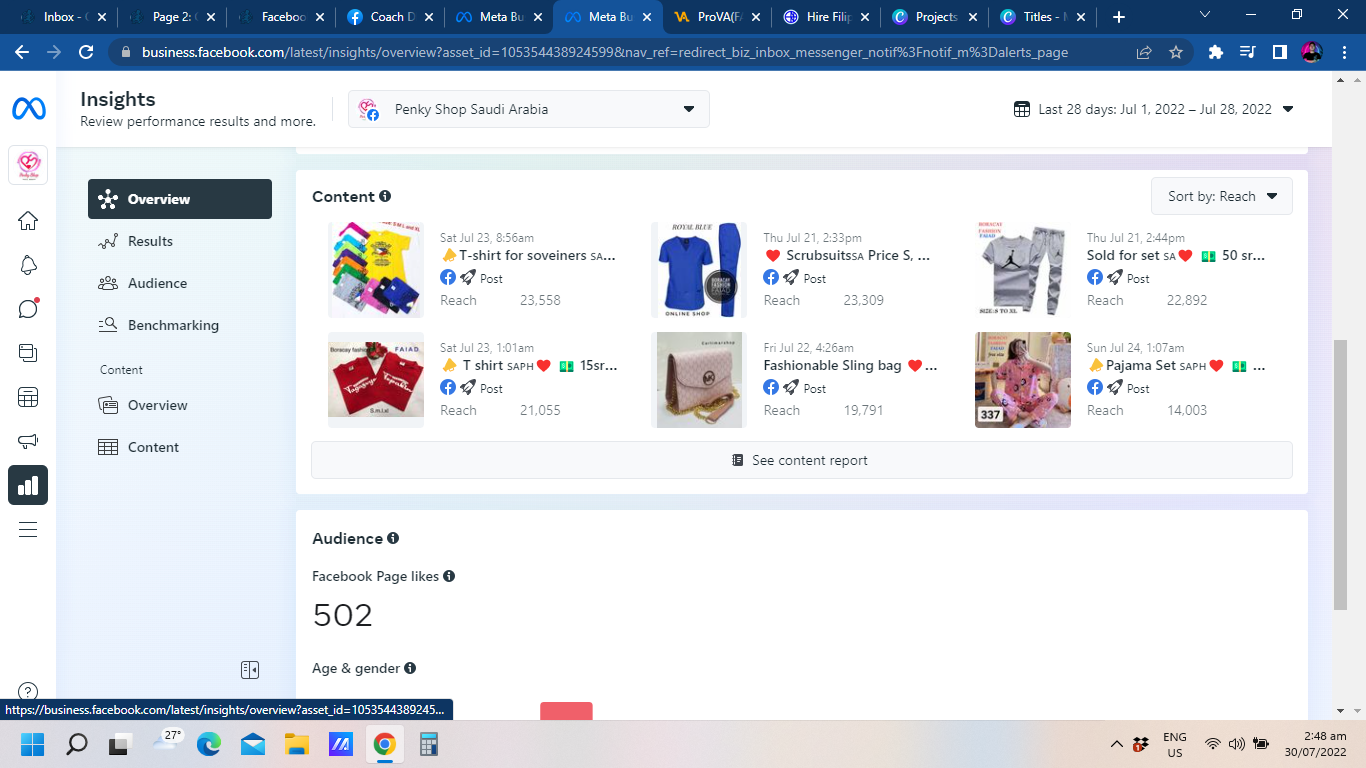Open the Inbox chat bubble icon
This screenshot has height=768, width=1366.
coord(28,308)
